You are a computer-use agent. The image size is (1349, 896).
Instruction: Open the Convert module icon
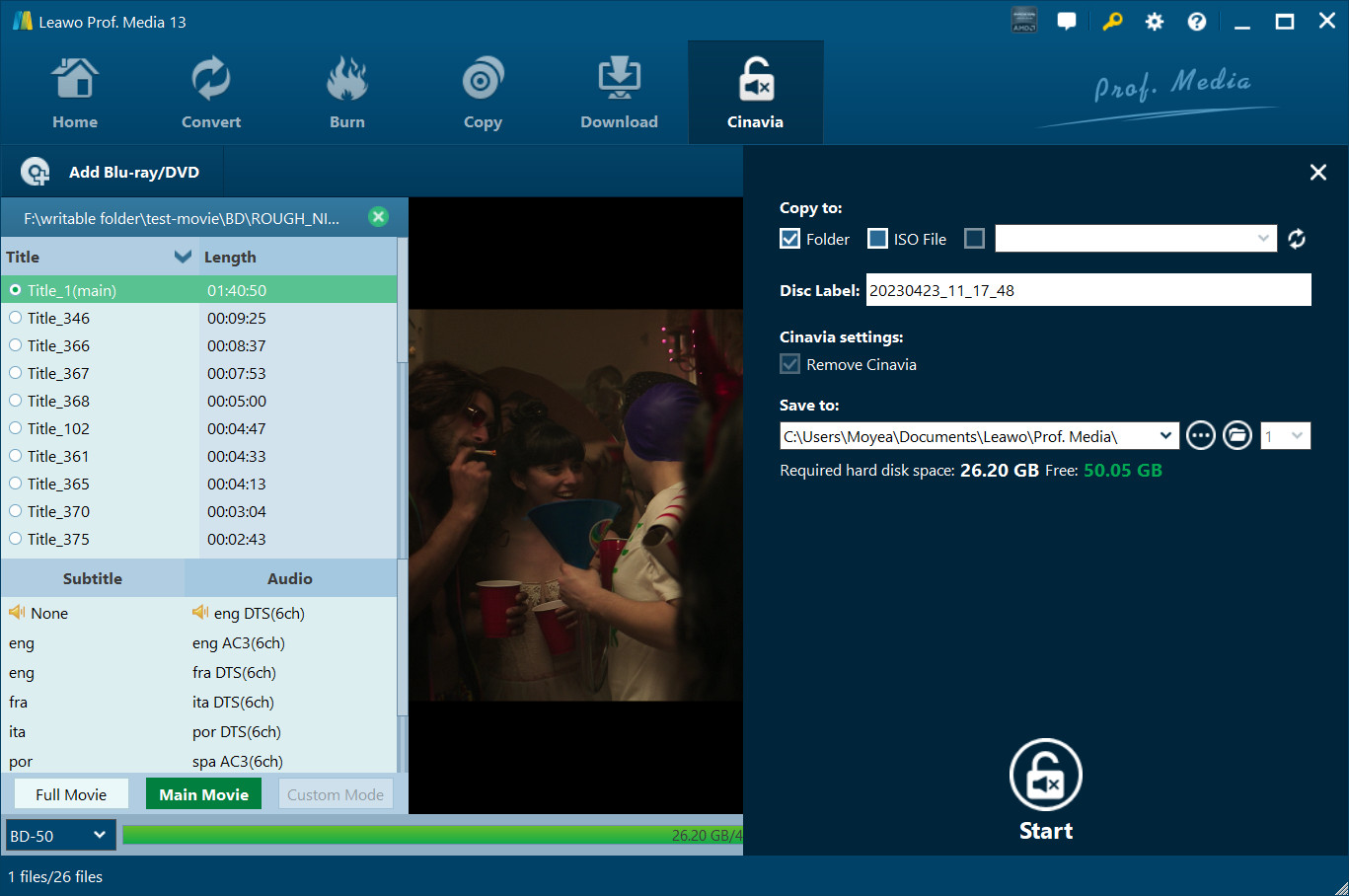210,81
